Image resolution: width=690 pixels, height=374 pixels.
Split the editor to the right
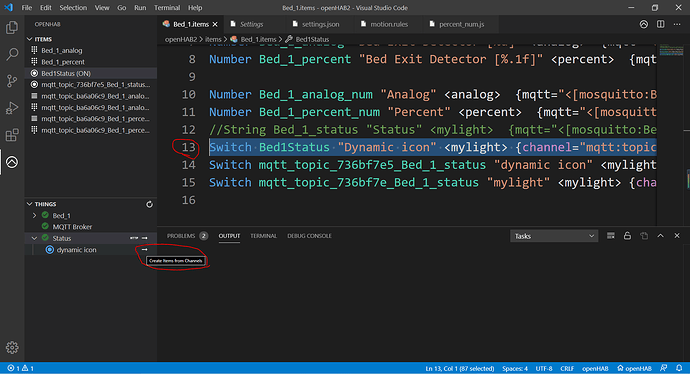pos(661,24)
